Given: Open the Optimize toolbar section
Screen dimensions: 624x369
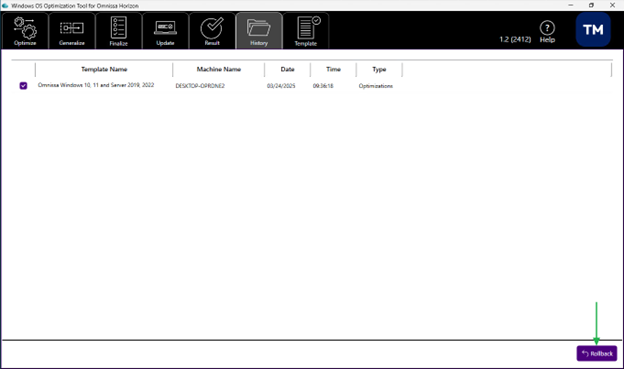Looking at the screenshot, I should 25,31.
